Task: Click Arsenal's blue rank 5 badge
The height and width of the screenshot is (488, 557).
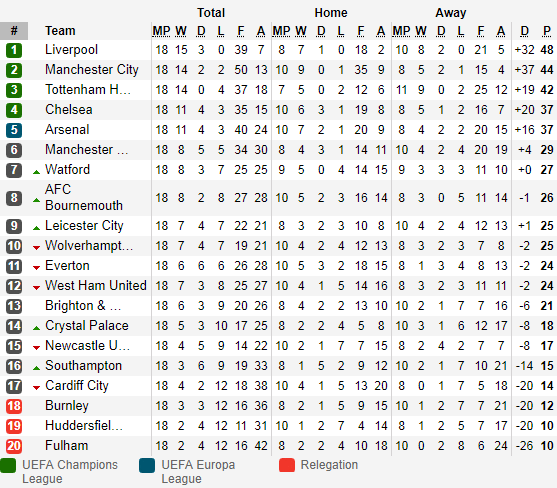Action: coord(14,130)
